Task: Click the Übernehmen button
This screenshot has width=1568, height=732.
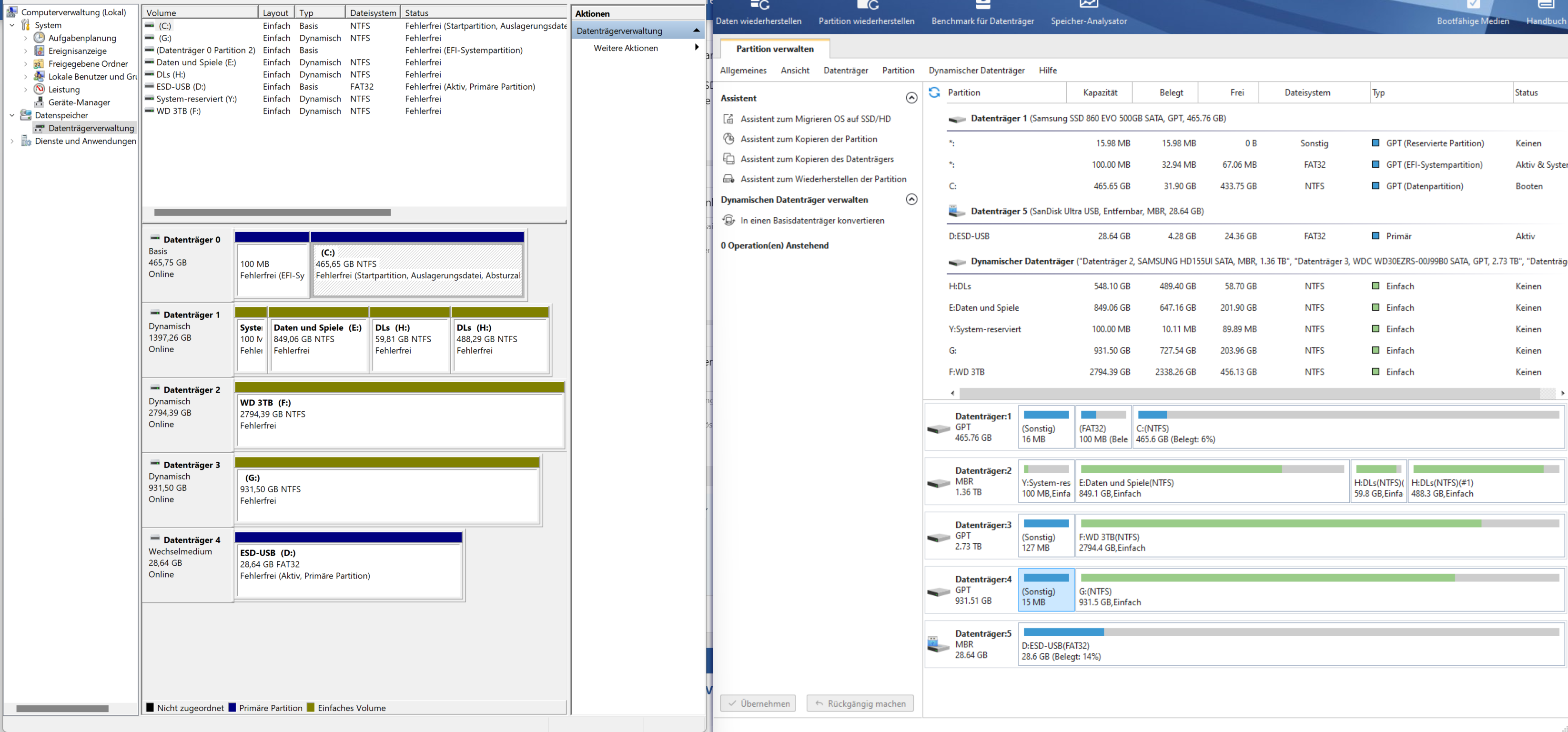Action: (758, 703)
